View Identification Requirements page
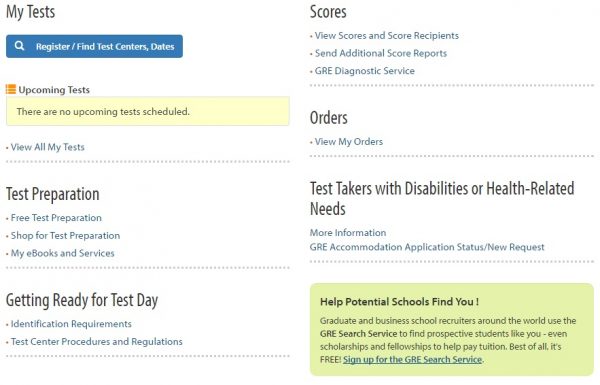The width and height of the screenshot is (600, 385). (71, 324)
